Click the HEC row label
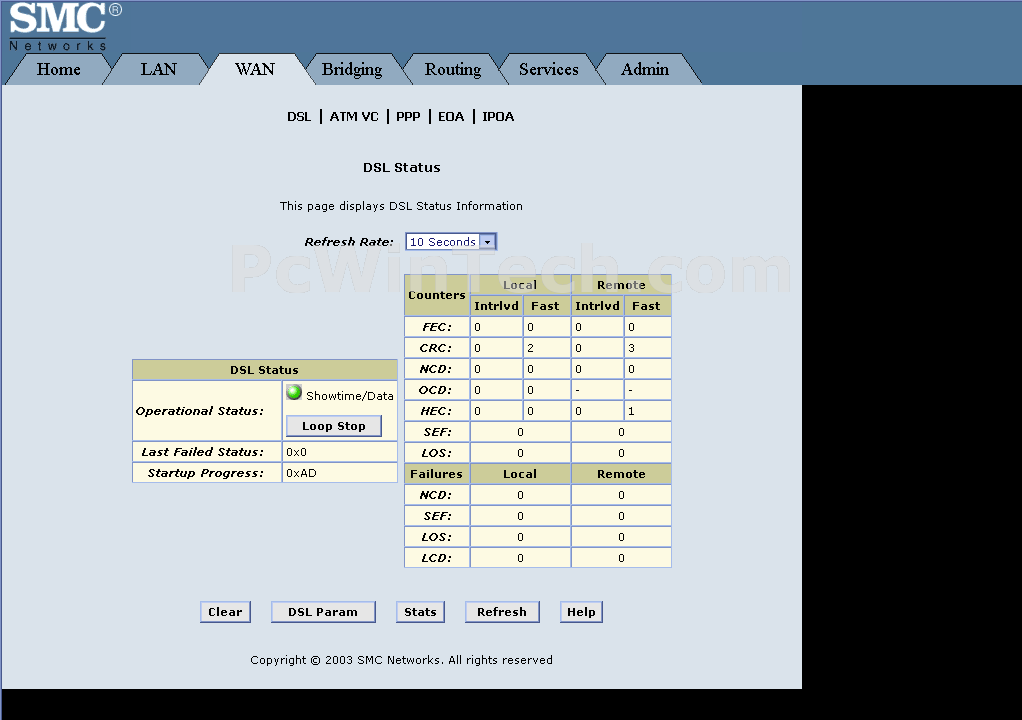The height and width of the screenshot is (720, 1022). [436, 411]
